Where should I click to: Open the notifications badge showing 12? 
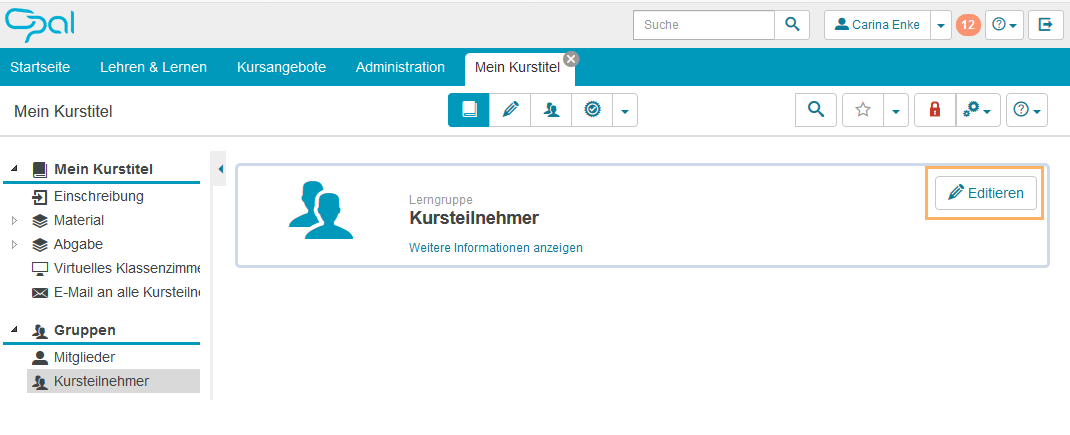[968, 25]
